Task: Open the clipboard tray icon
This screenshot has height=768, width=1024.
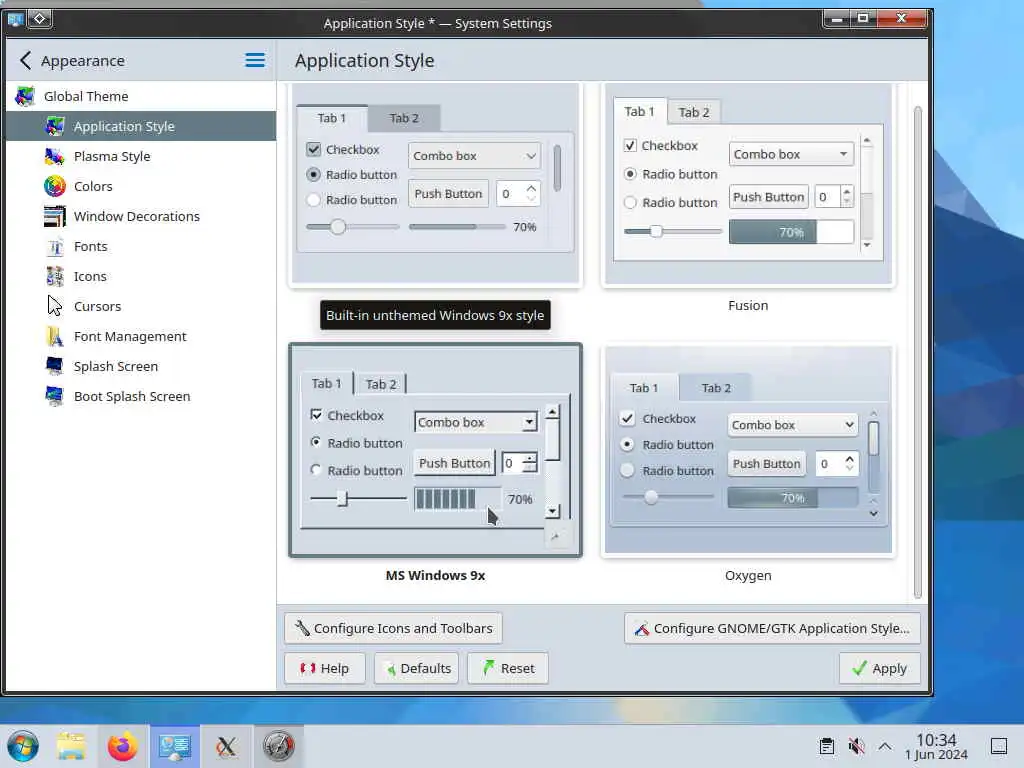Action: point(827,746)
